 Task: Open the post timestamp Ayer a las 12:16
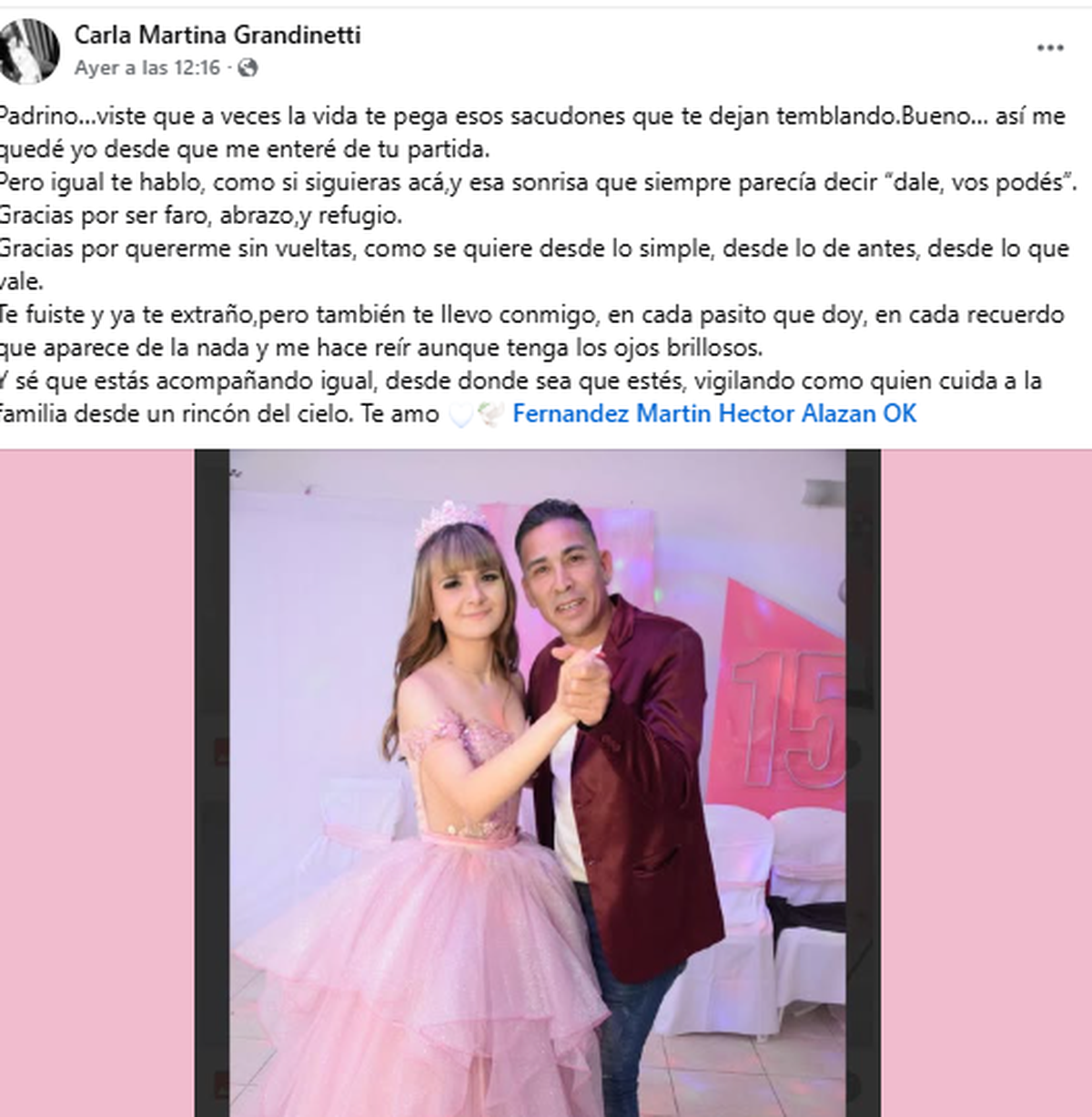tap(147, 68)
